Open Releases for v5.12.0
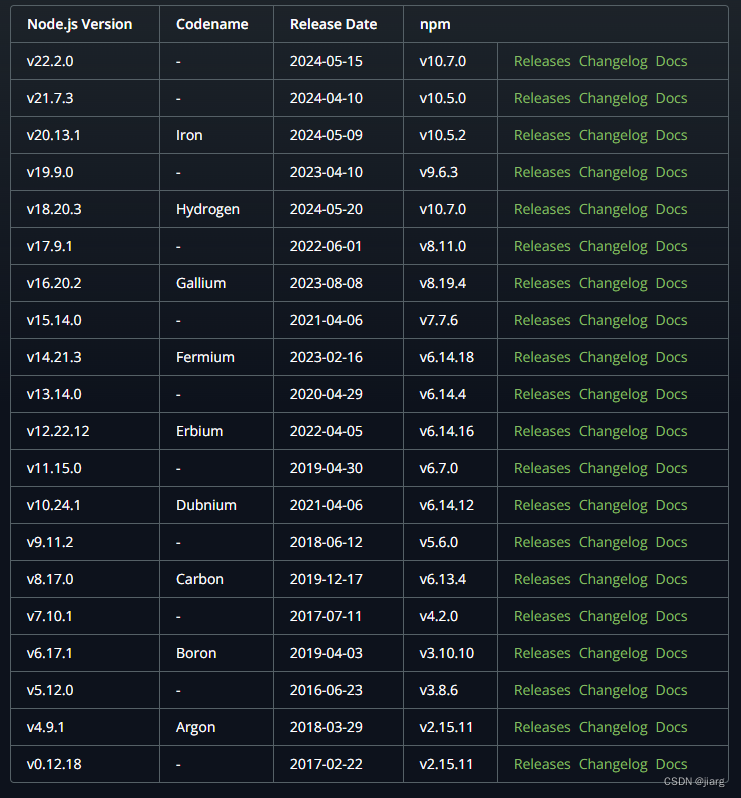 (542, 690)
